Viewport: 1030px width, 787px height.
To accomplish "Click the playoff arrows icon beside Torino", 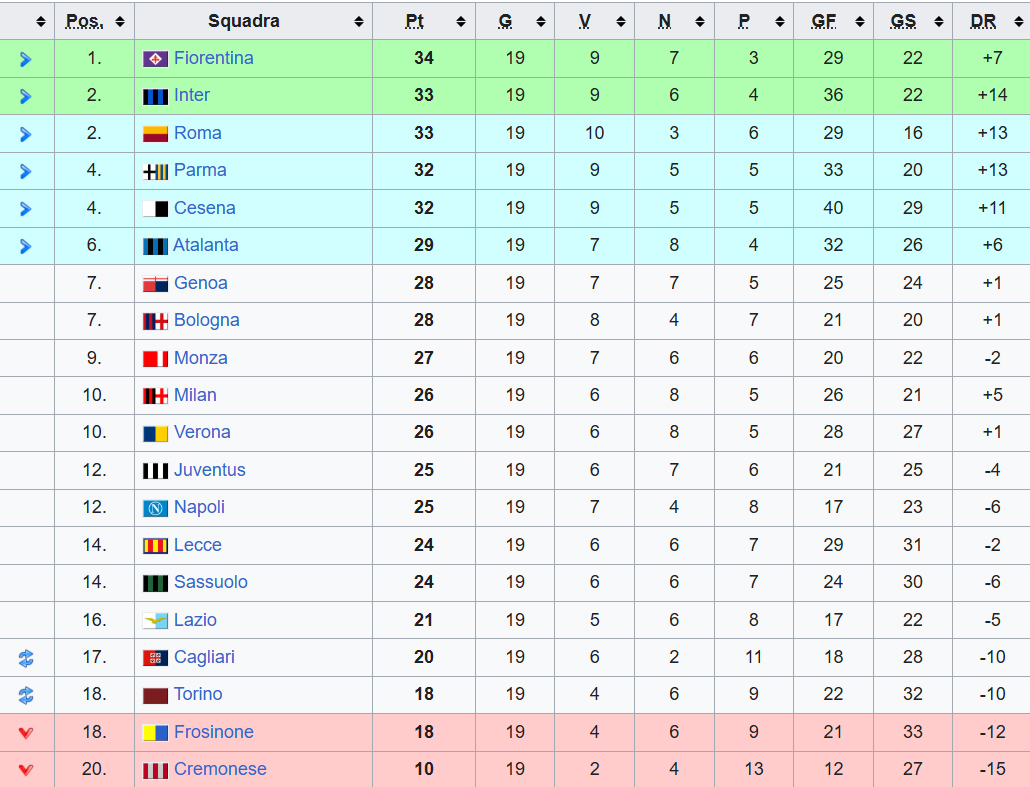I will tap(26, 695).
